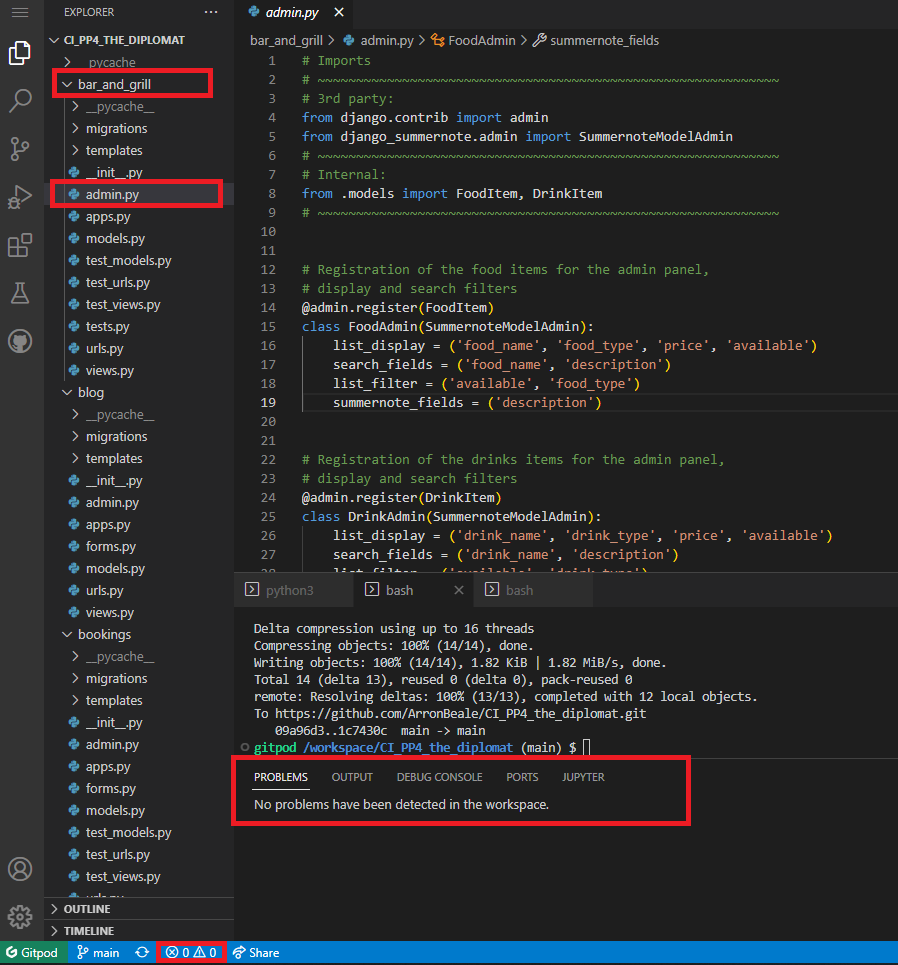Click bar_and_grill in the breadcrumb
898x965 pixels.
point(286,41)
